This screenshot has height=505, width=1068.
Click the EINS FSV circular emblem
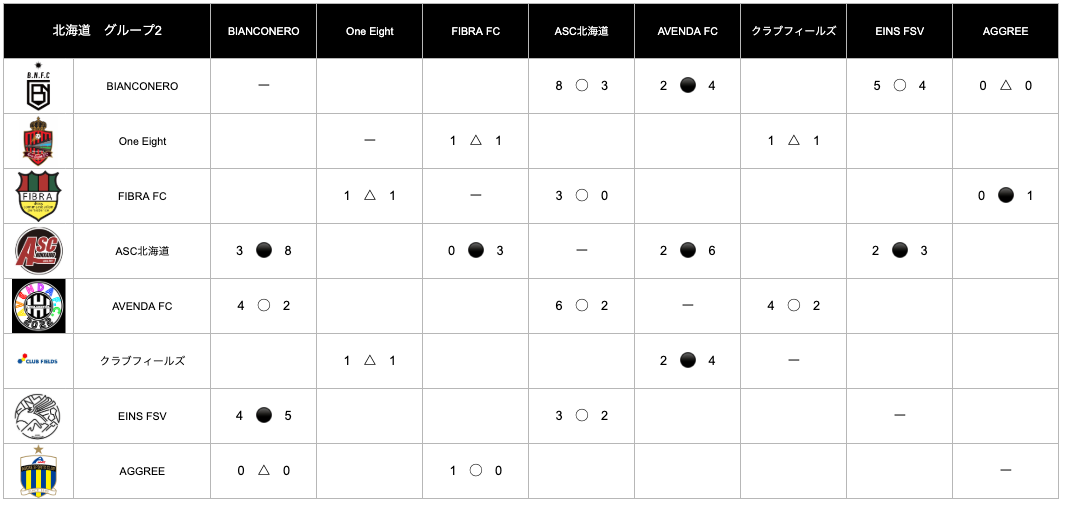(x=38, y=416)
